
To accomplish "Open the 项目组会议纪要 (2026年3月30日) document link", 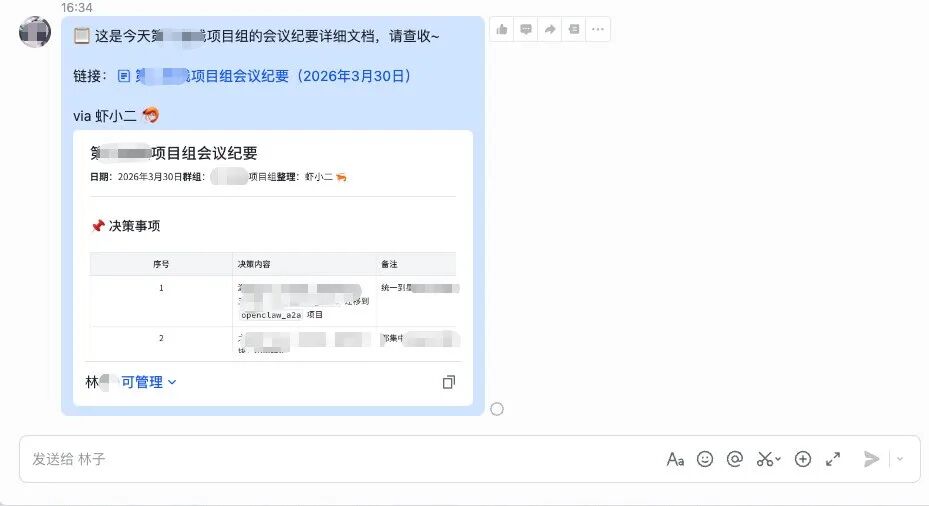I will click(x=273, y=76).
